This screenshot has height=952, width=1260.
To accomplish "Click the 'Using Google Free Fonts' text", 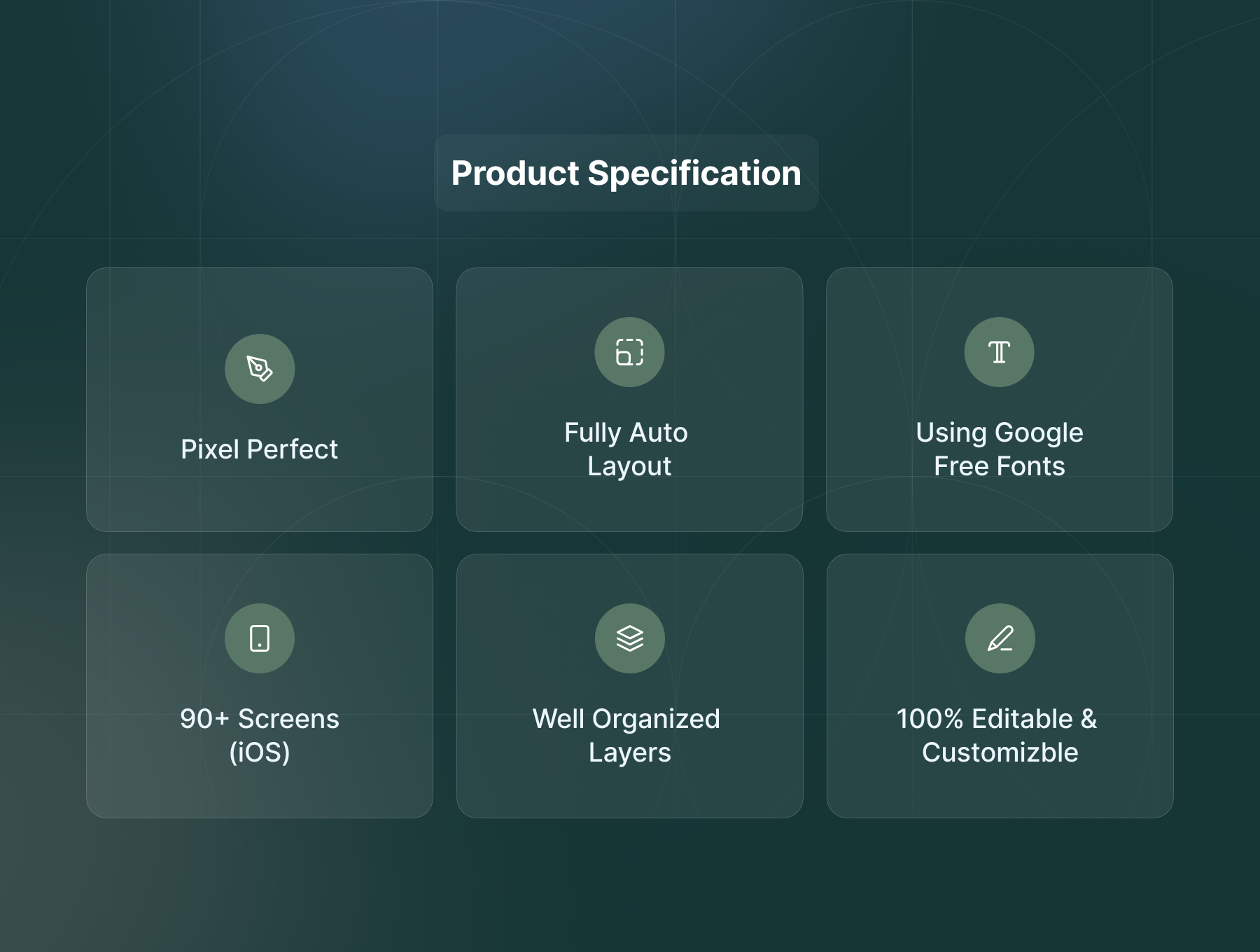I will [999, 449].
